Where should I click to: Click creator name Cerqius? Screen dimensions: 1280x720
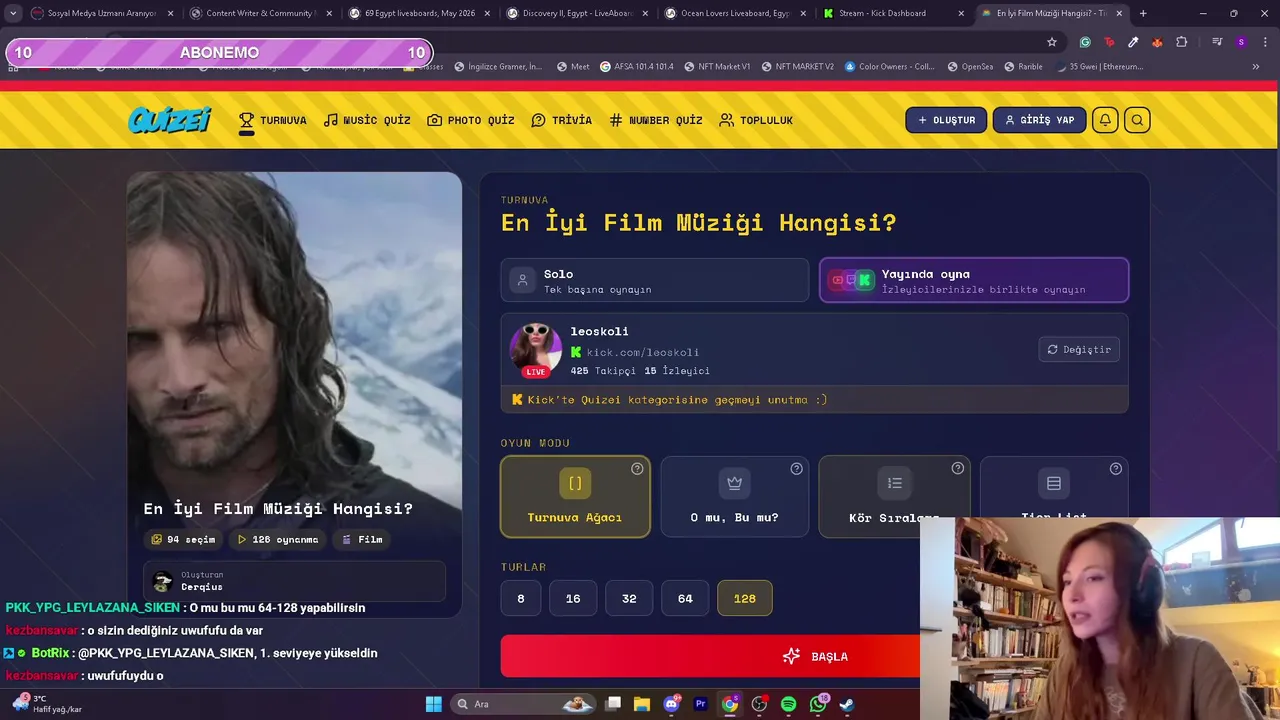point(202,587)
